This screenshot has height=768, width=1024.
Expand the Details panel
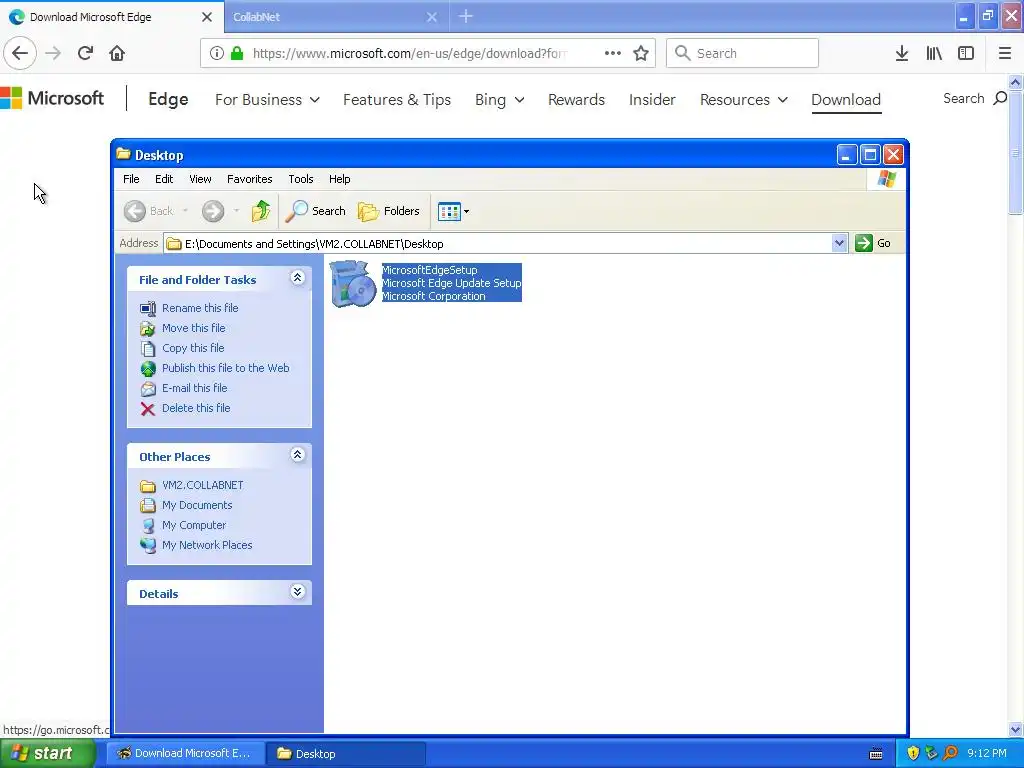click(x=297, y=592)
